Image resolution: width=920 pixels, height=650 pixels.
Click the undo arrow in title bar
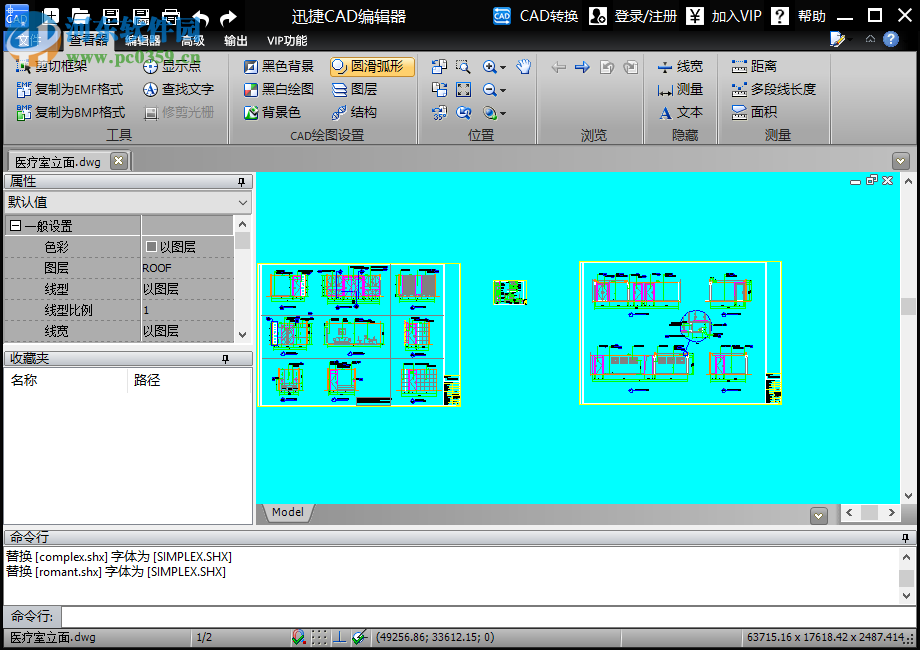click(200, 17)
